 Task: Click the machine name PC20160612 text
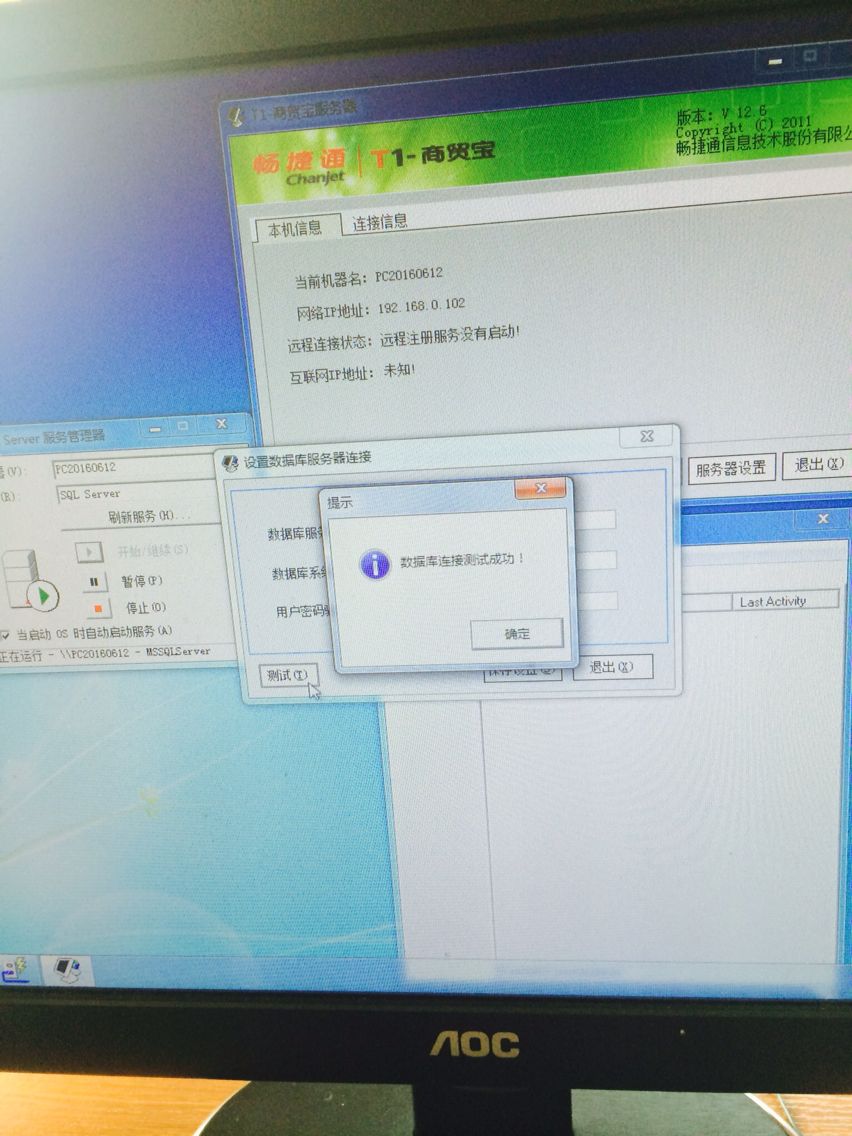[409, 275]
